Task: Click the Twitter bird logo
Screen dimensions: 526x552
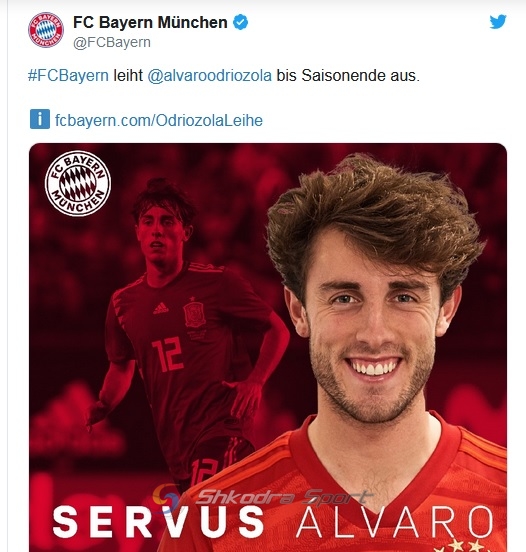Action: 498,22
